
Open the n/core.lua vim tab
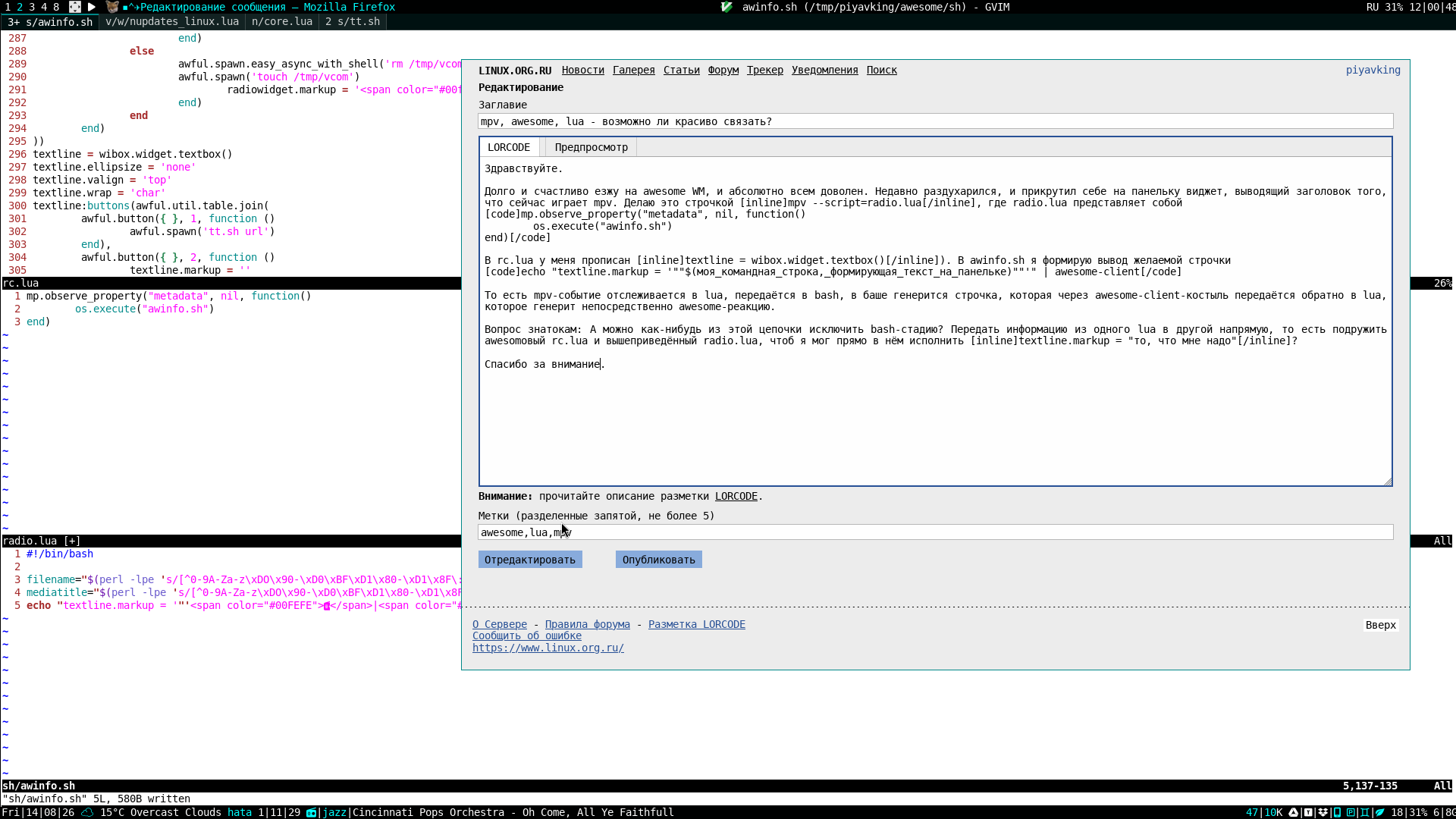[282, 22]
